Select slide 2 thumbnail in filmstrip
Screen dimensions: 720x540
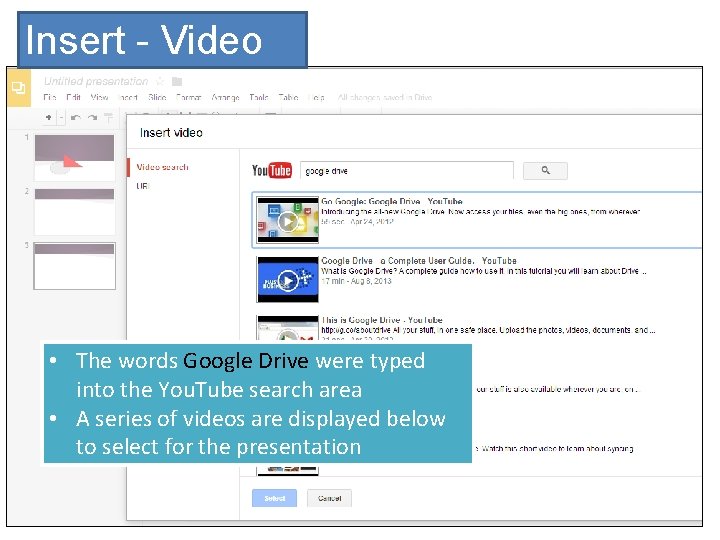74,212
